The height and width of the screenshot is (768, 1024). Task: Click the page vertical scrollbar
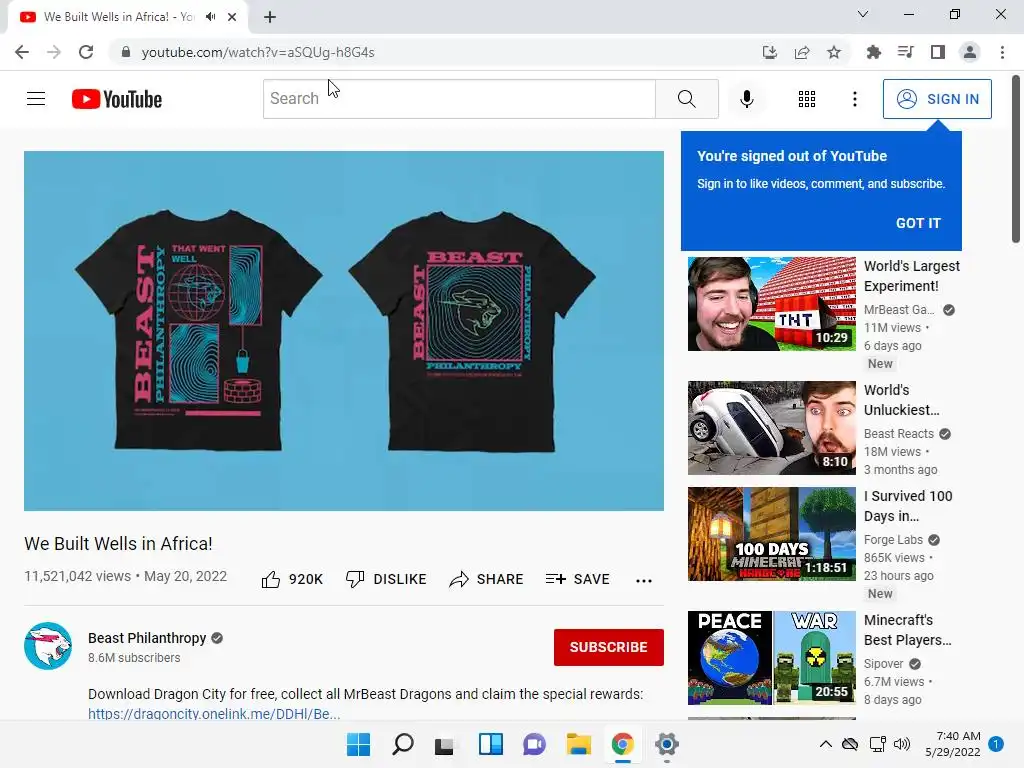1016,159
